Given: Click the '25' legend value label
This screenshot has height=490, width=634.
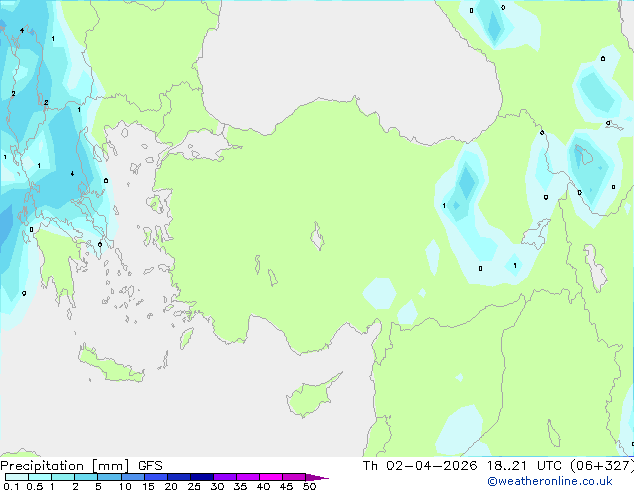Looking at the screenshot, I should coord(194,486).
